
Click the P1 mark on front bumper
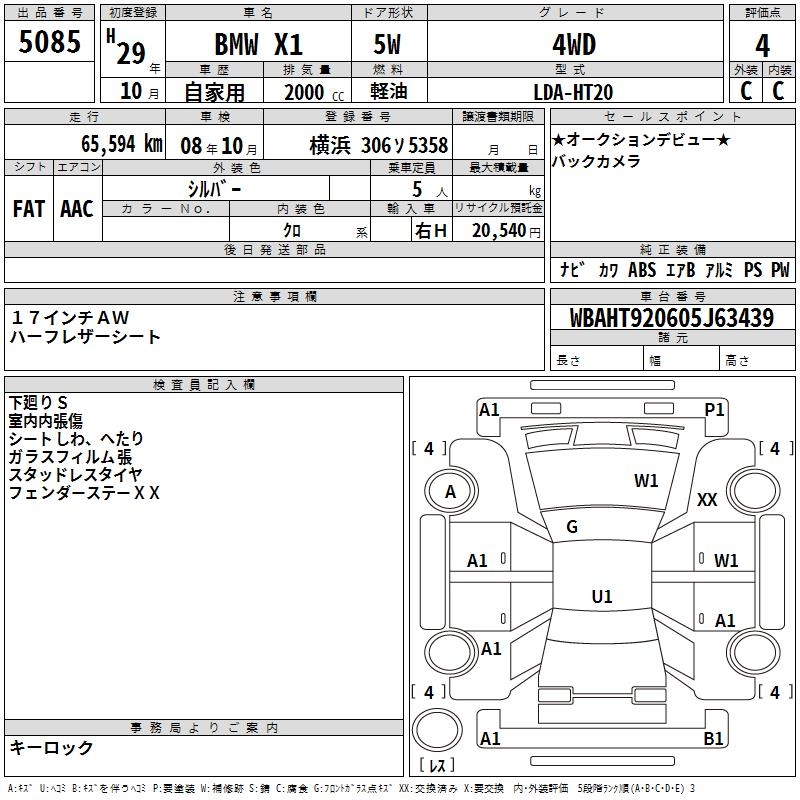pos(714,409)
